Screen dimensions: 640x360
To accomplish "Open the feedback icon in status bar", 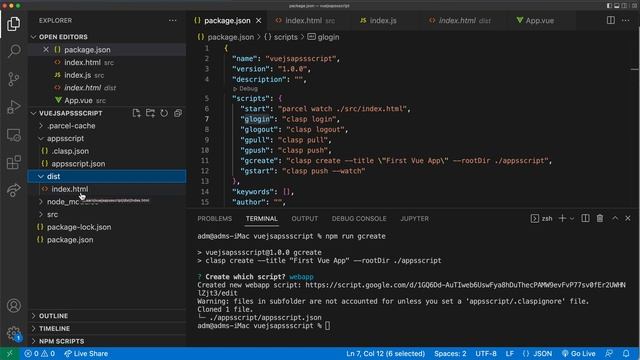I will pos(609,353).
